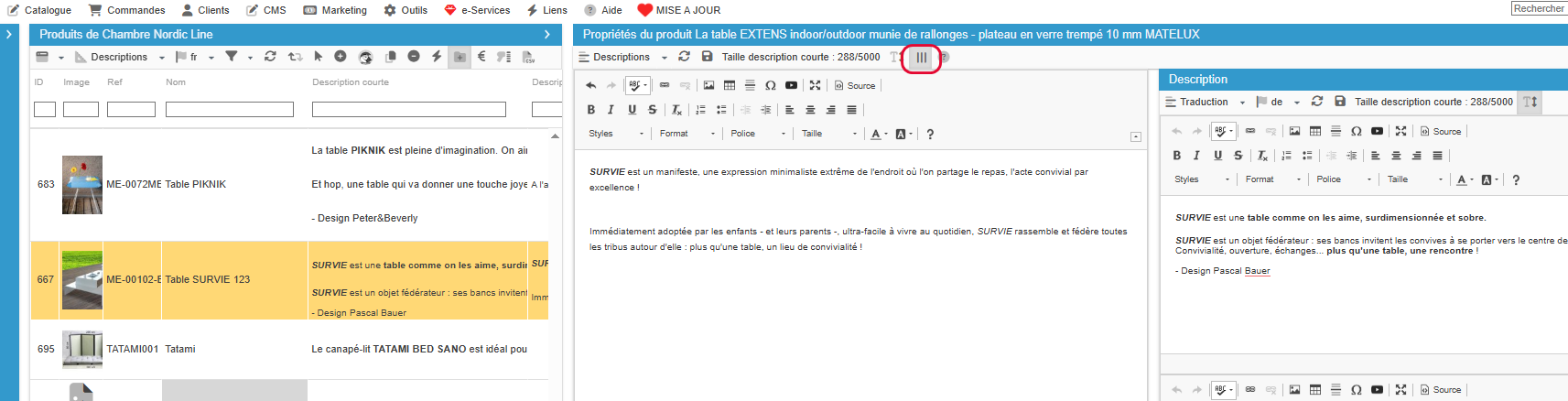Insert a table in the middle editor
This screenshot has height=401, width=1568.
tap(730, 85)
